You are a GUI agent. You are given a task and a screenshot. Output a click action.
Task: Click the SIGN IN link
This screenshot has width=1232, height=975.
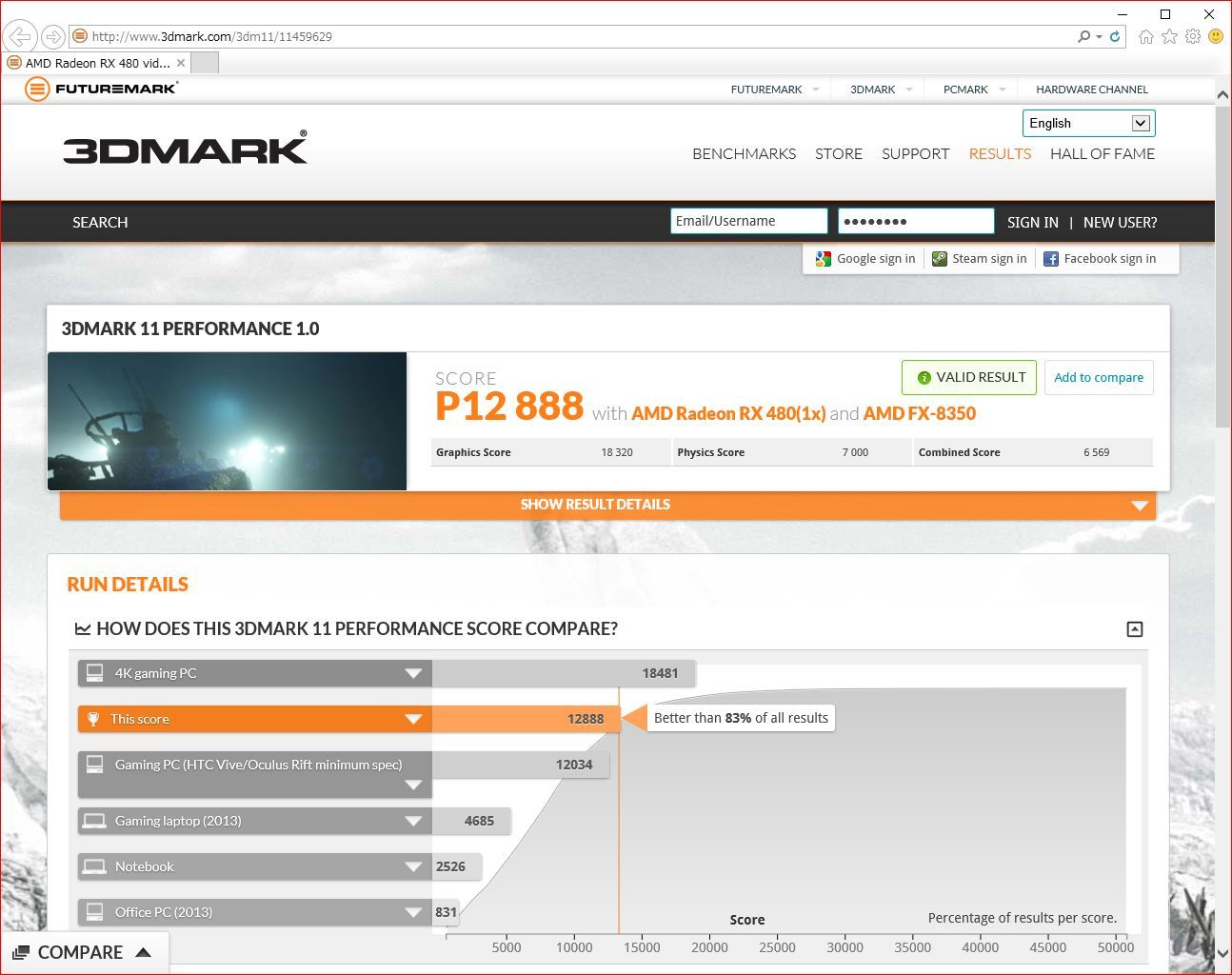click(1033, 222)
